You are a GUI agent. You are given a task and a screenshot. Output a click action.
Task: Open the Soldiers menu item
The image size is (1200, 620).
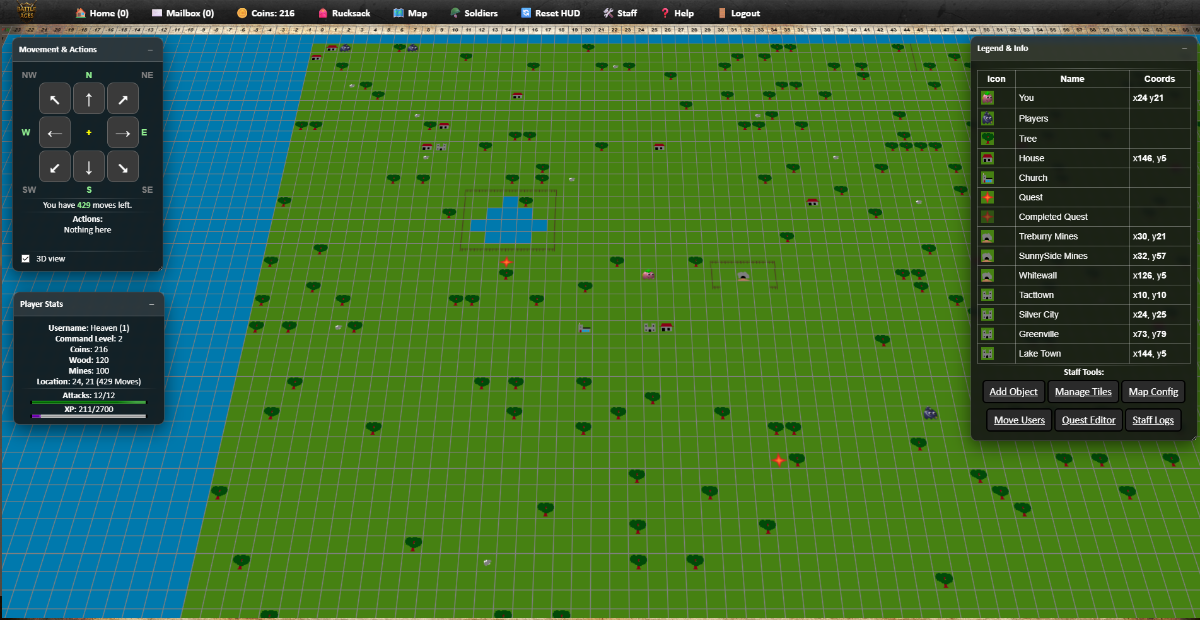point(473,13)
